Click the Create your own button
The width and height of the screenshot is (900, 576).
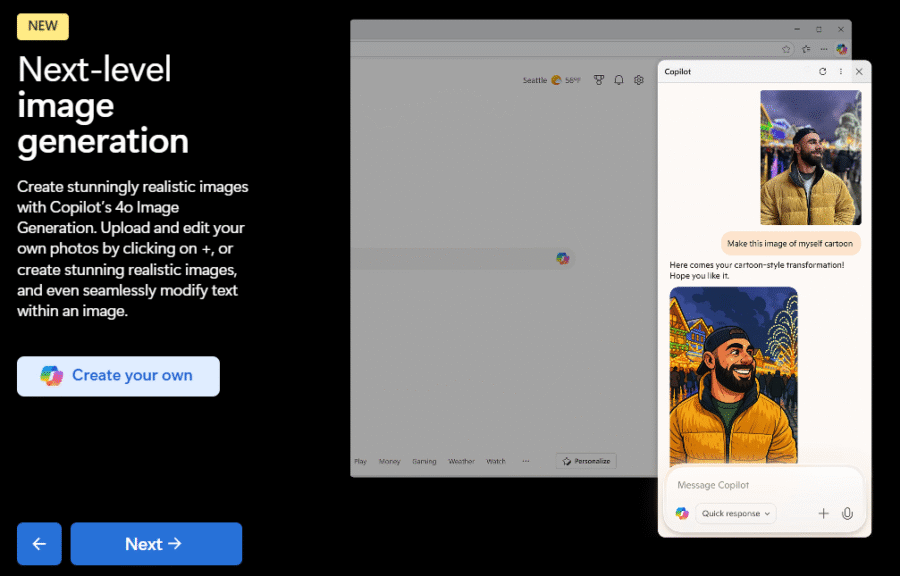[118, 376]
